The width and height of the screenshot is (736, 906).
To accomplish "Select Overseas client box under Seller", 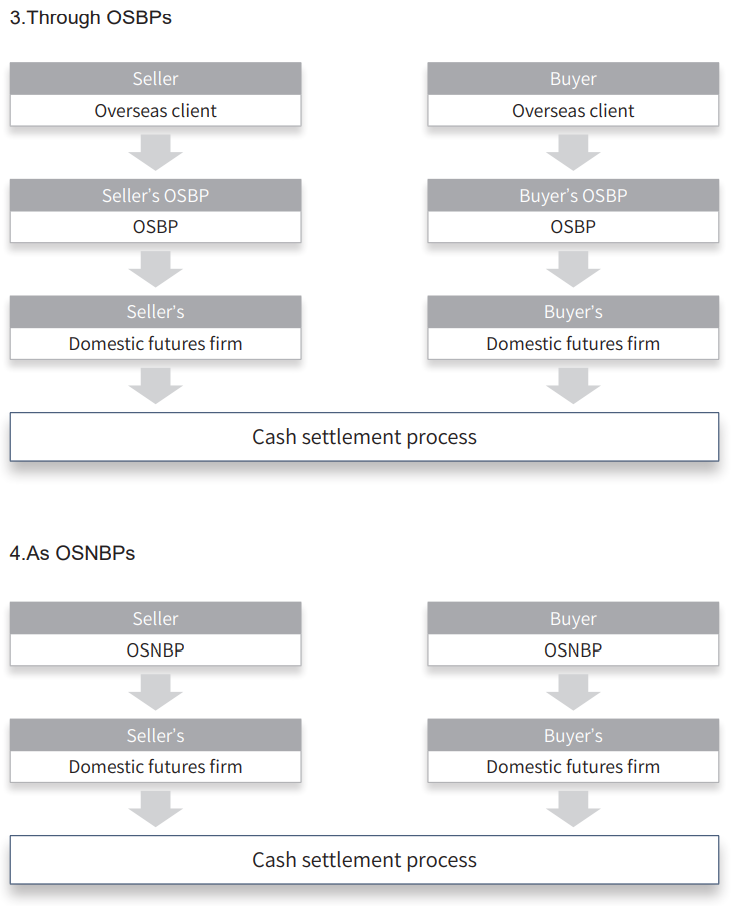I will (x=155, y=111).
